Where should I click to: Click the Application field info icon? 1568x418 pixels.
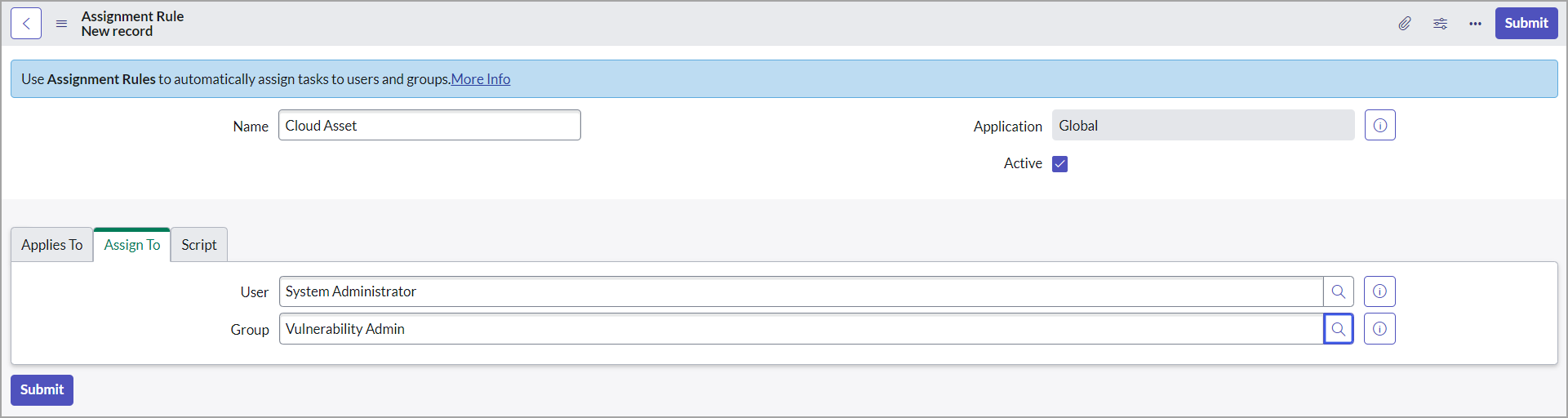(x=1379, y=126)
